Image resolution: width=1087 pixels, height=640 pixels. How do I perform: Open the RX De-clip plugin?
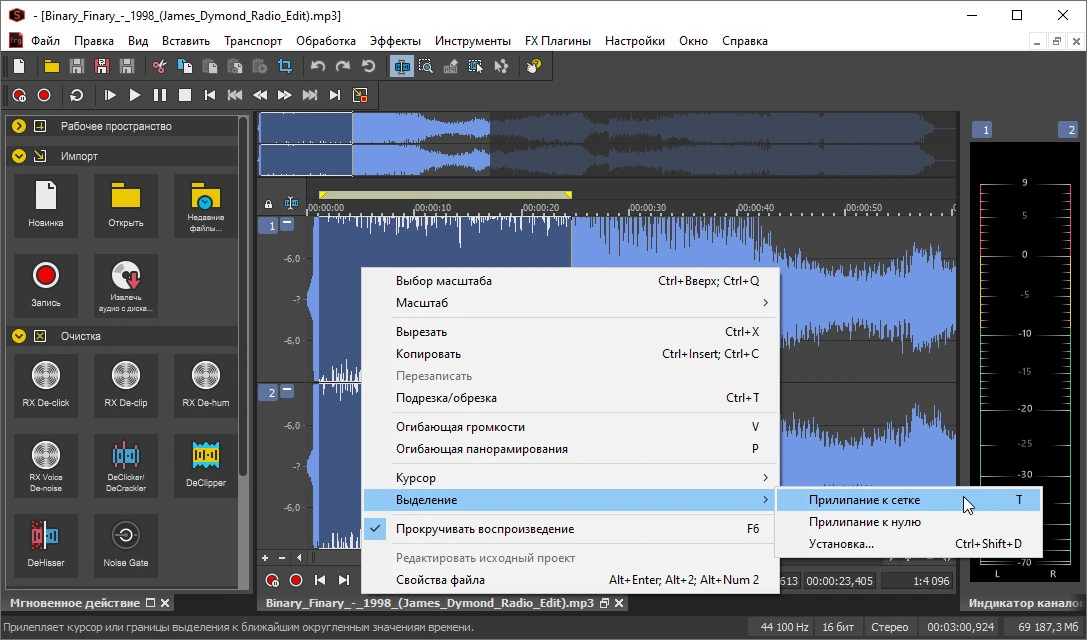[125, 385]
